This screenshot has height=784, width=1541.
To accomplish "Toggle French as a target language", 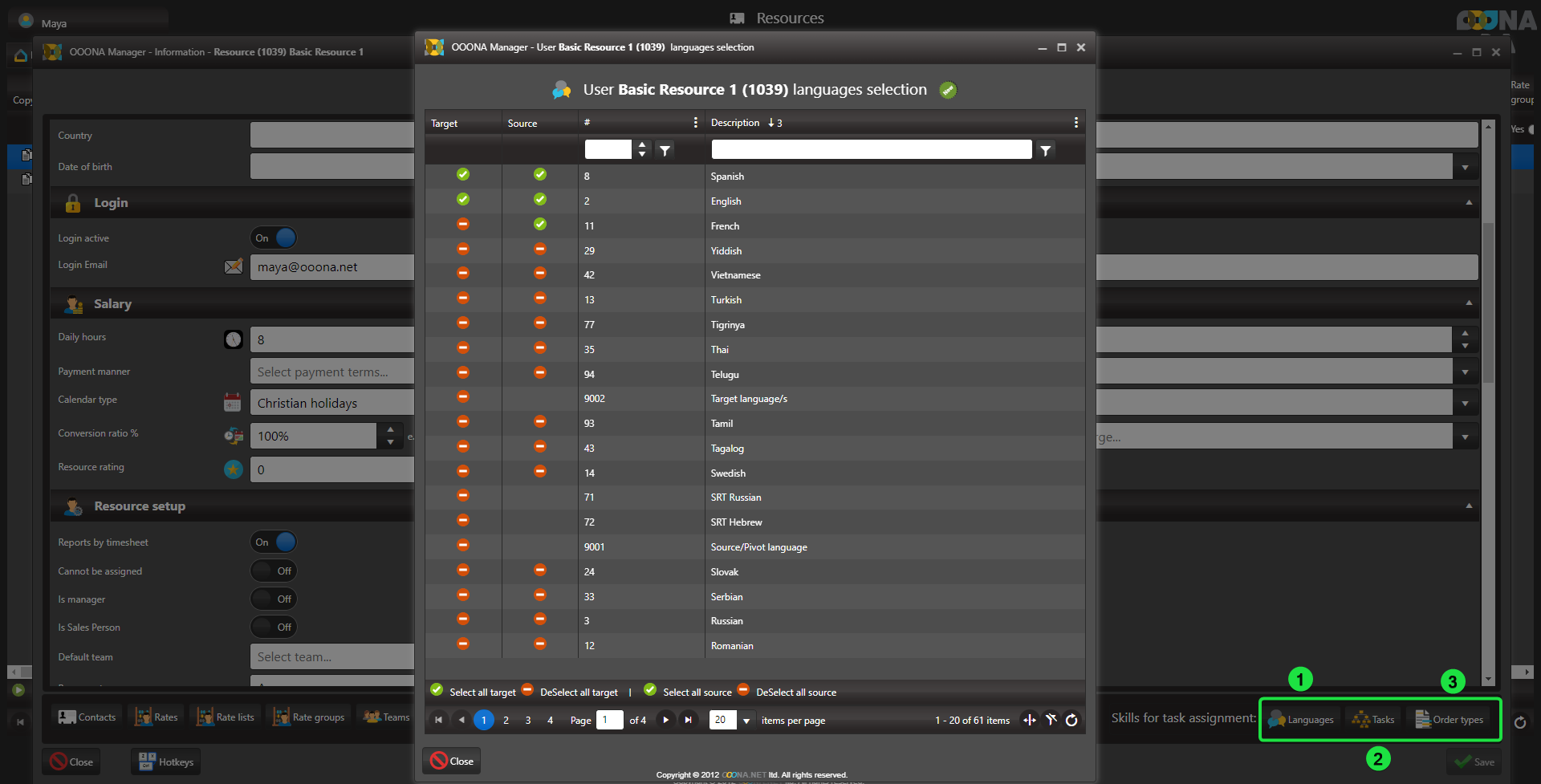I will pyautogui.click(x=463, y=225).
